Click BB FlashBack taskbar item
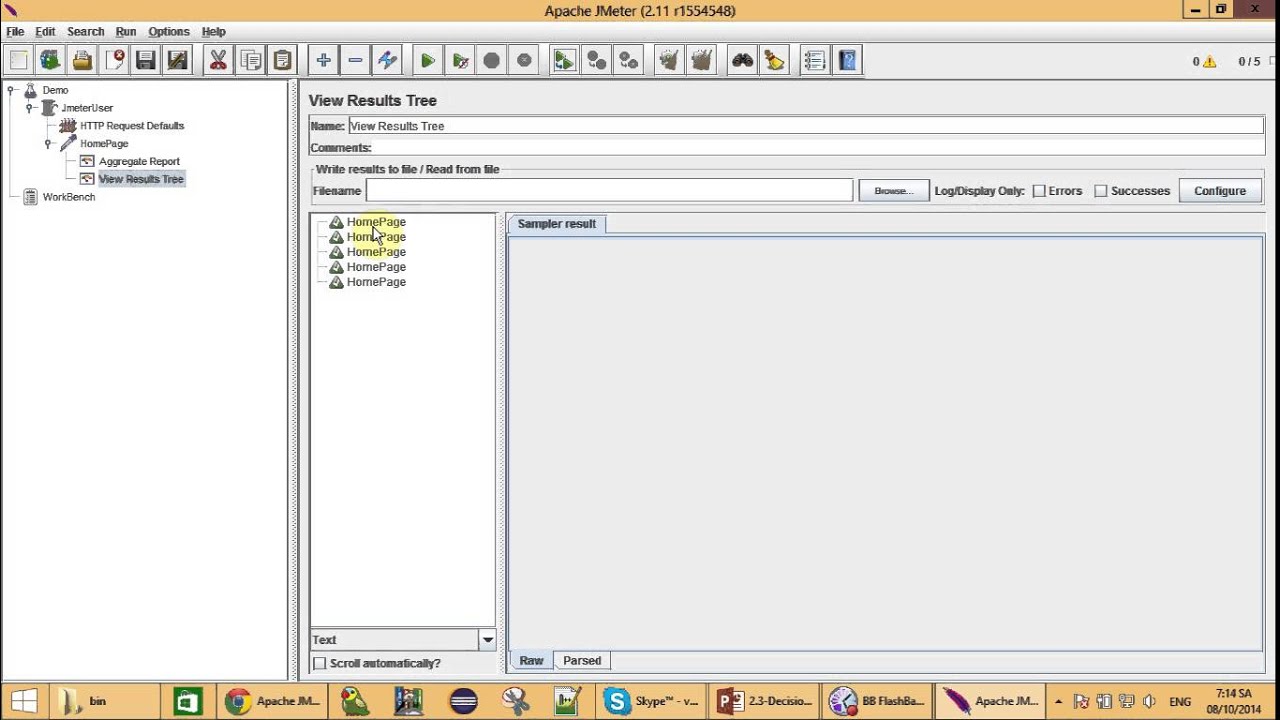Viewport: 1280px width, 720px height. pos(877,701)
